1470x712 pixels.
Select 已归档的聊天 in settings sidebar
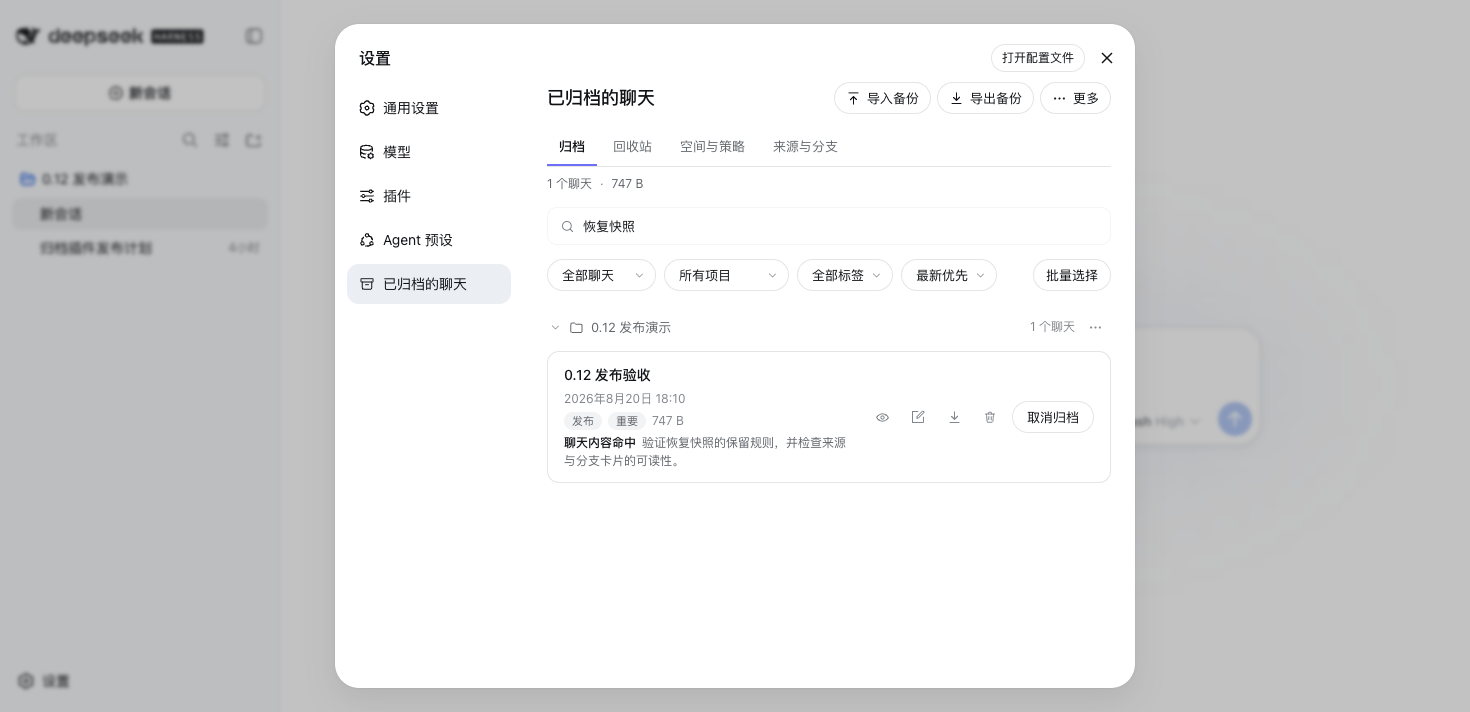[x=429, y=284]
